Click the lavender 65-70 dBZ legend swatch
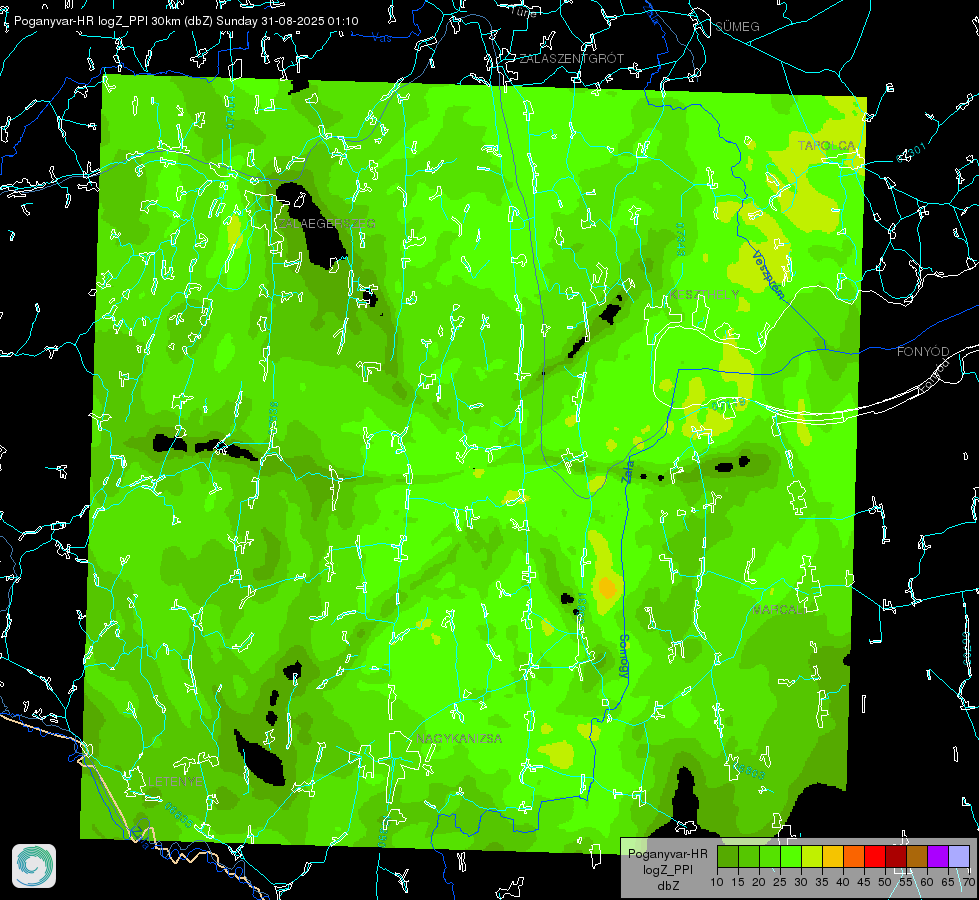Screen dimensions: 979x900 click(x=959, y=856)
